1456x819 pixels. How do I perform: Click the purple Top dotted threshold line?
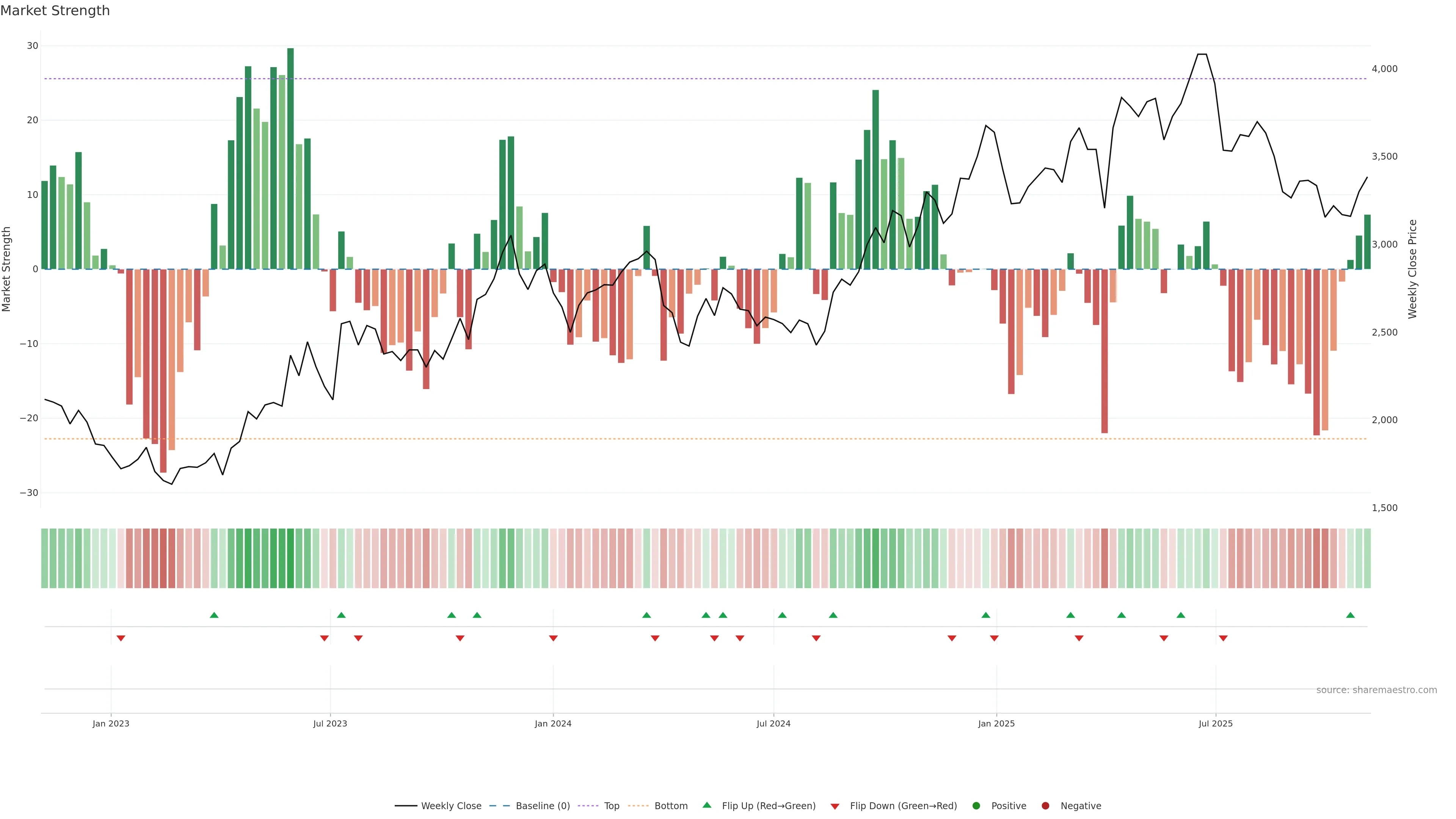click(678, 78)
